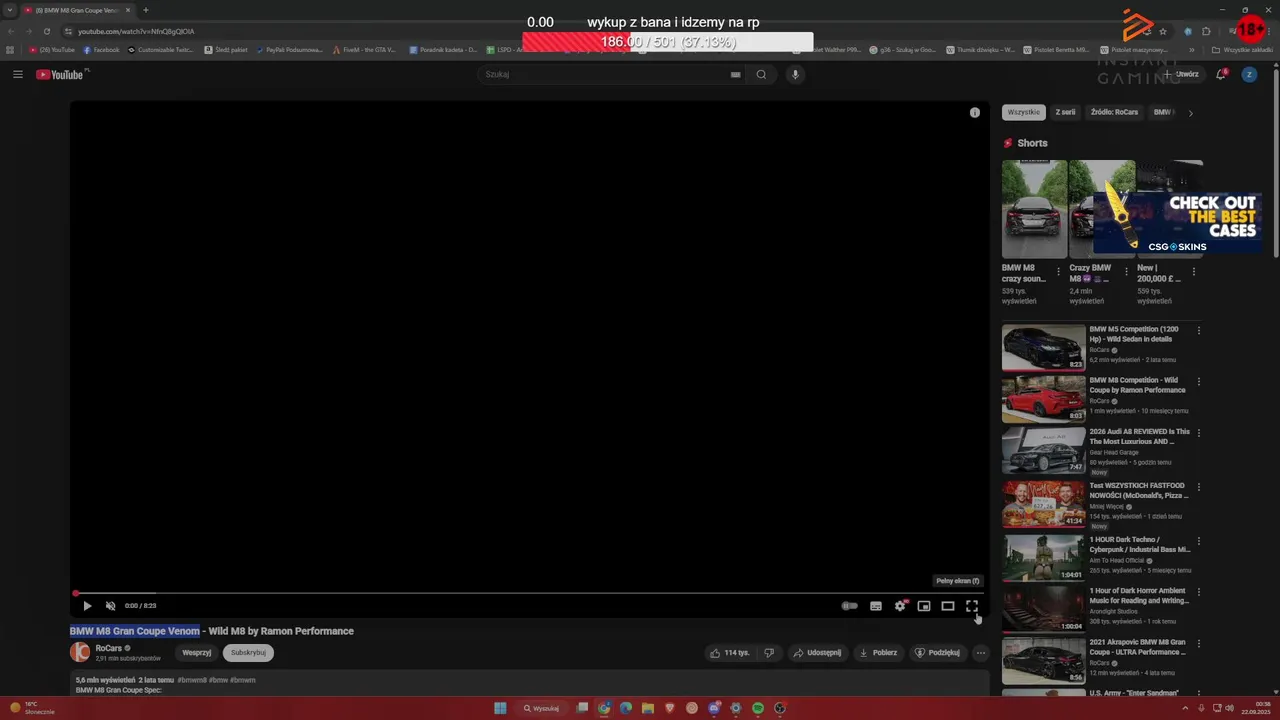Viewport: 1280px width, 720px height.
Task: Open the account avatar menu
Action: [1249, 74]
